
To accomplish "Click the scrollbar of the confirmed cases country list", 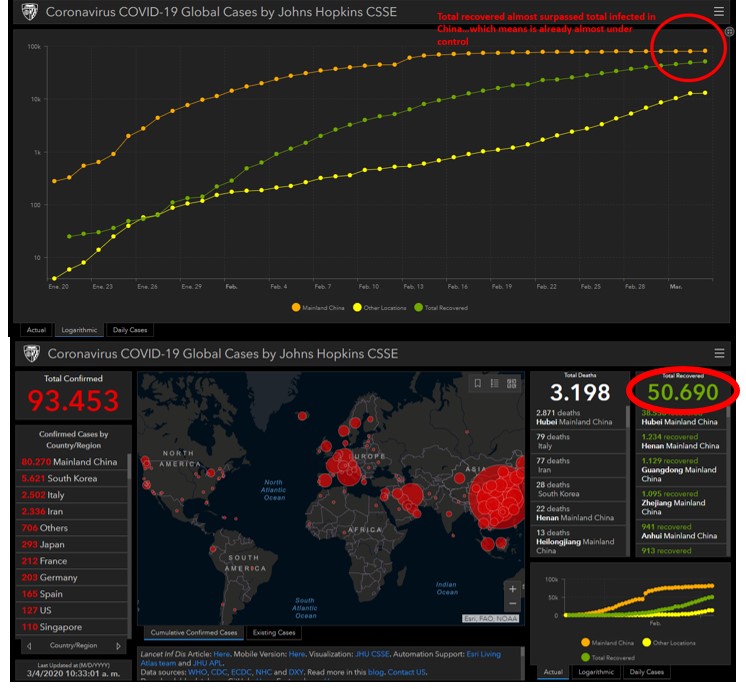I will 128,466.
